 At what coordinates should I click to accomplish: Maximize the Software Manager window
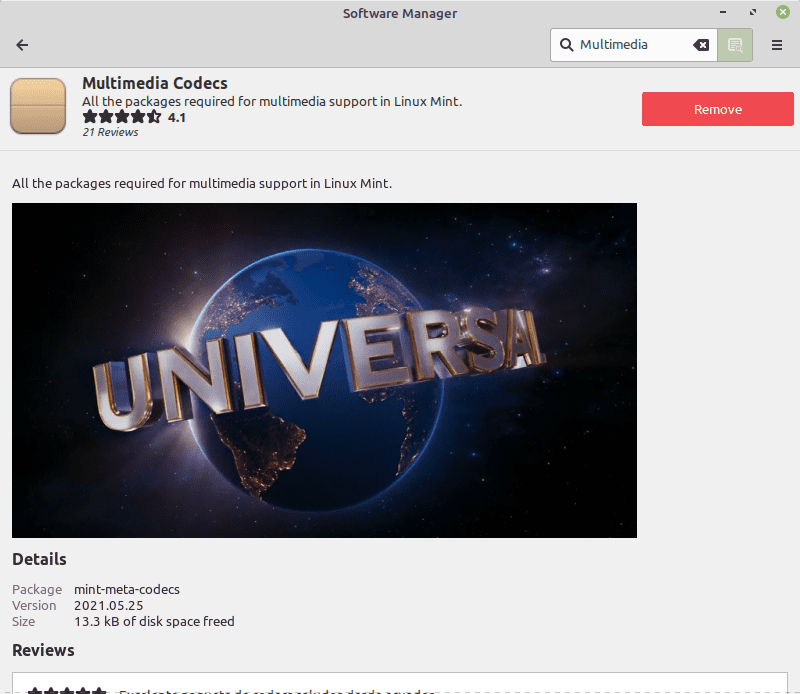coord(753,12)
